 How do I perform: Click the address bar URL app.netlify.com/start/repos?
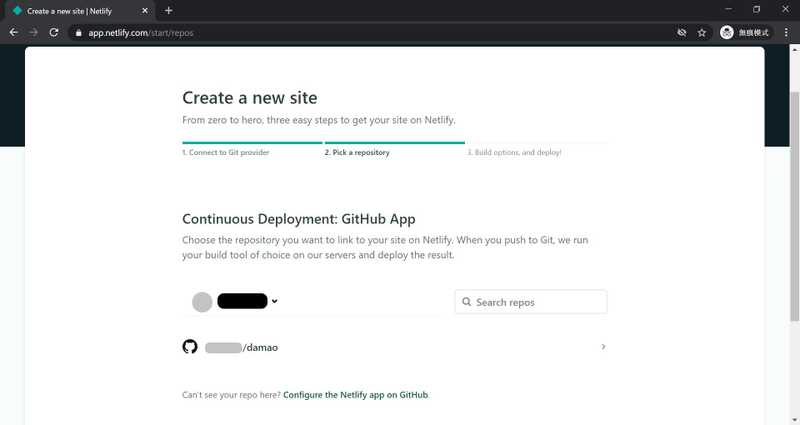[141, 33]
